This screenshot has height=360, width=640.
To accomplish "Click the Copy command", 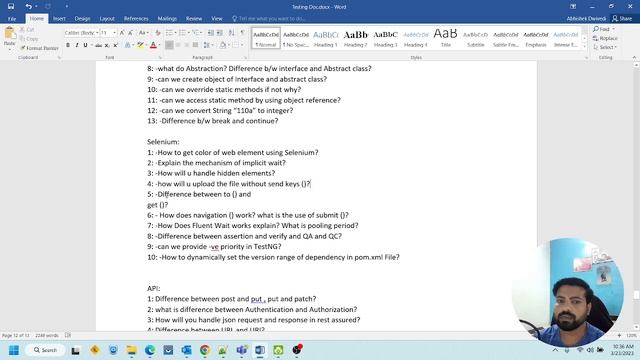I will [x=29, y=39].
